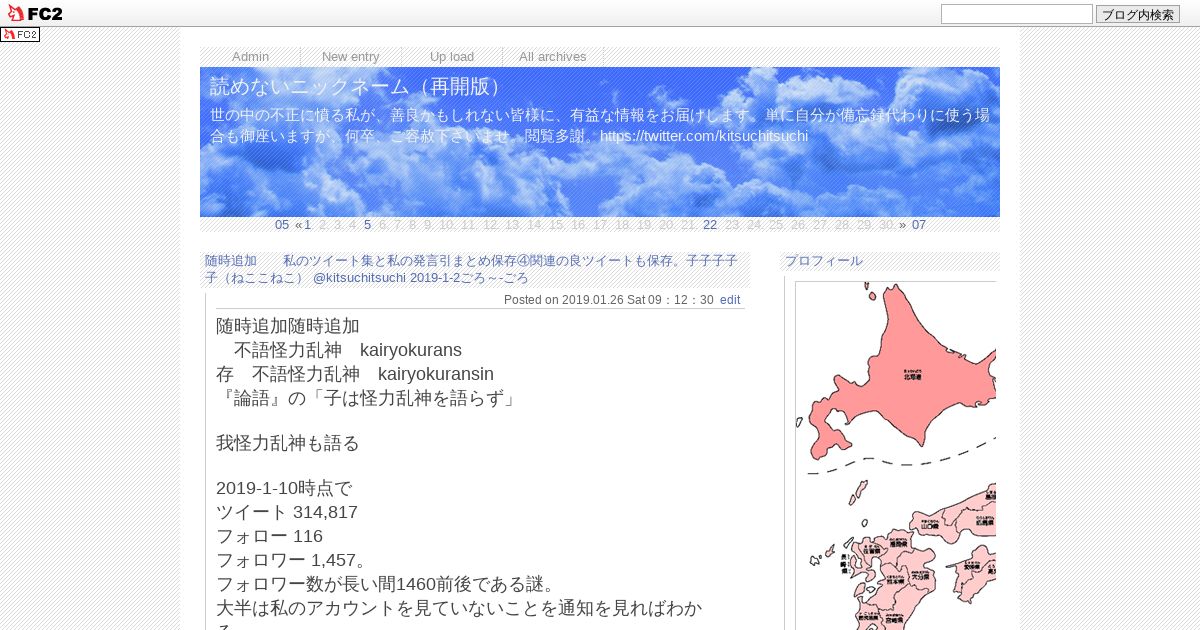Click the twitter.com/kitsuchitsuchi URL in the header
1200x630 pixels.
(704, 136)
